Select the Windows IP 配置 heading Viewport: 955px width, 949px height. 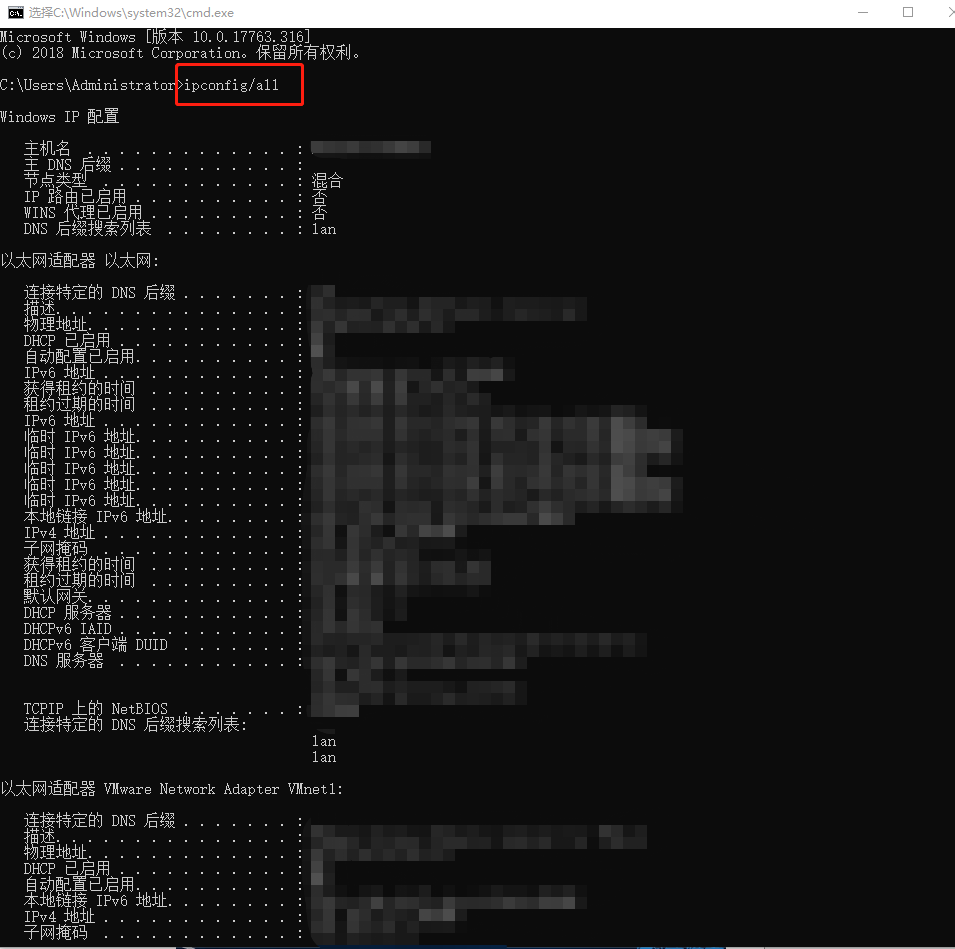(60, 117)
